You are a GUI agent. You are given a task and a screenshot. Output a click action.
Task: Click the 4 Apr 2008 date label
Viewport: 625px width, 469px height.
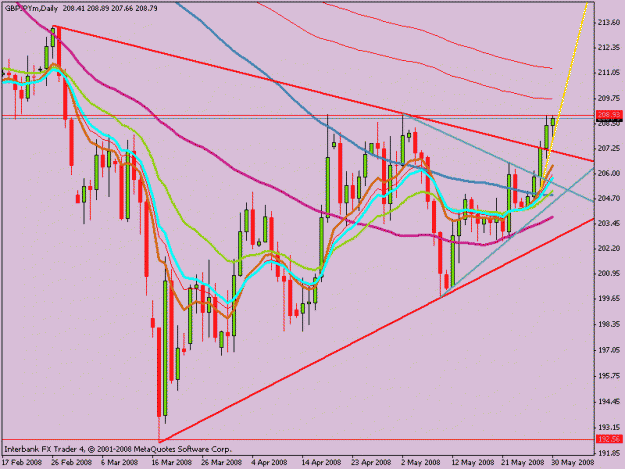(269, 462)
